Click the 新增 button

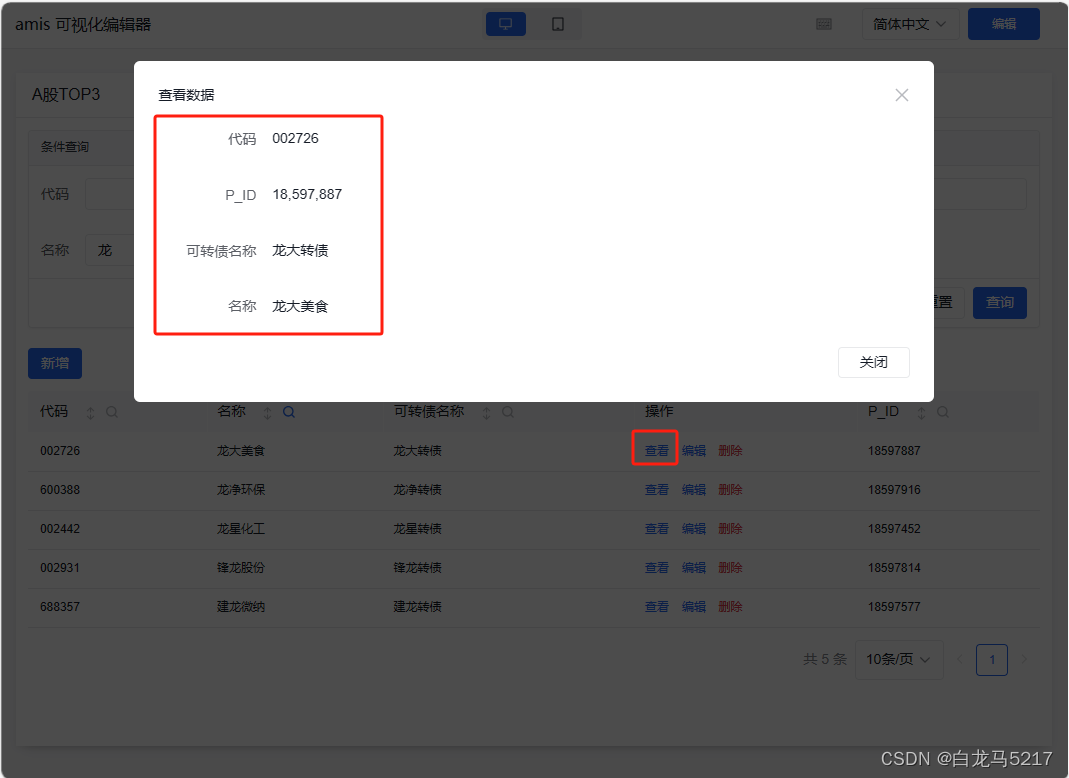(55, 363)
